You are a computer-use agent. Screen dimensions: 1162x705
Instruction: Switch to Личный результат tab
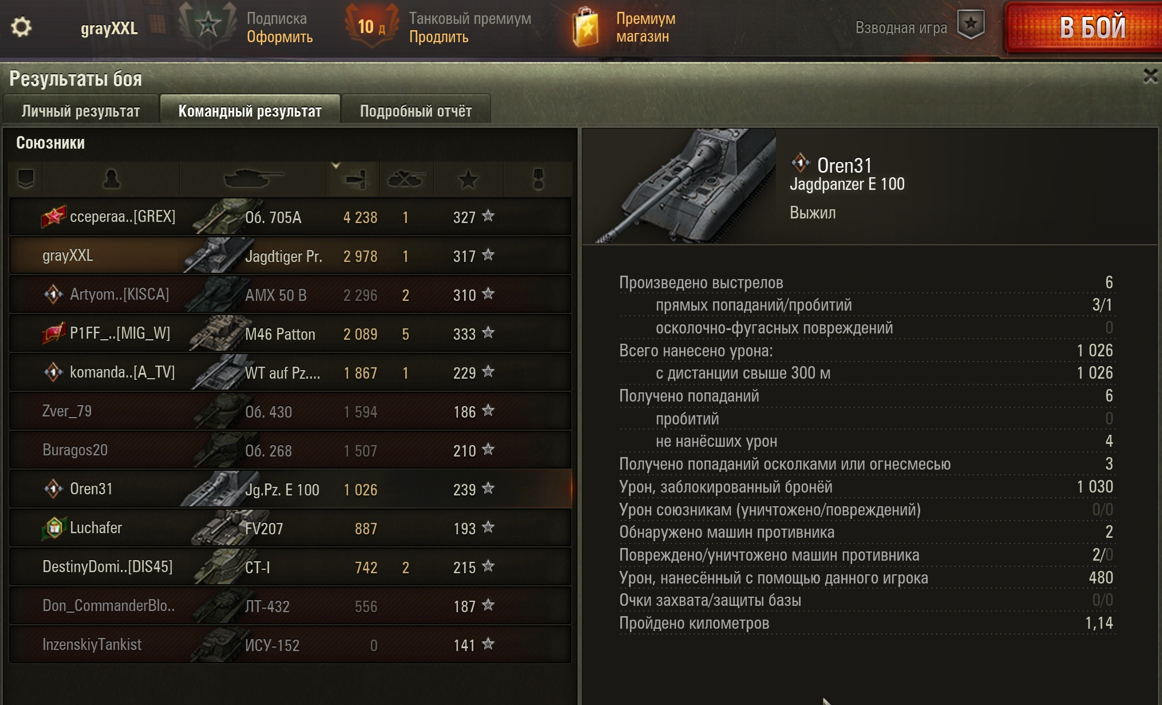[80, 110]
